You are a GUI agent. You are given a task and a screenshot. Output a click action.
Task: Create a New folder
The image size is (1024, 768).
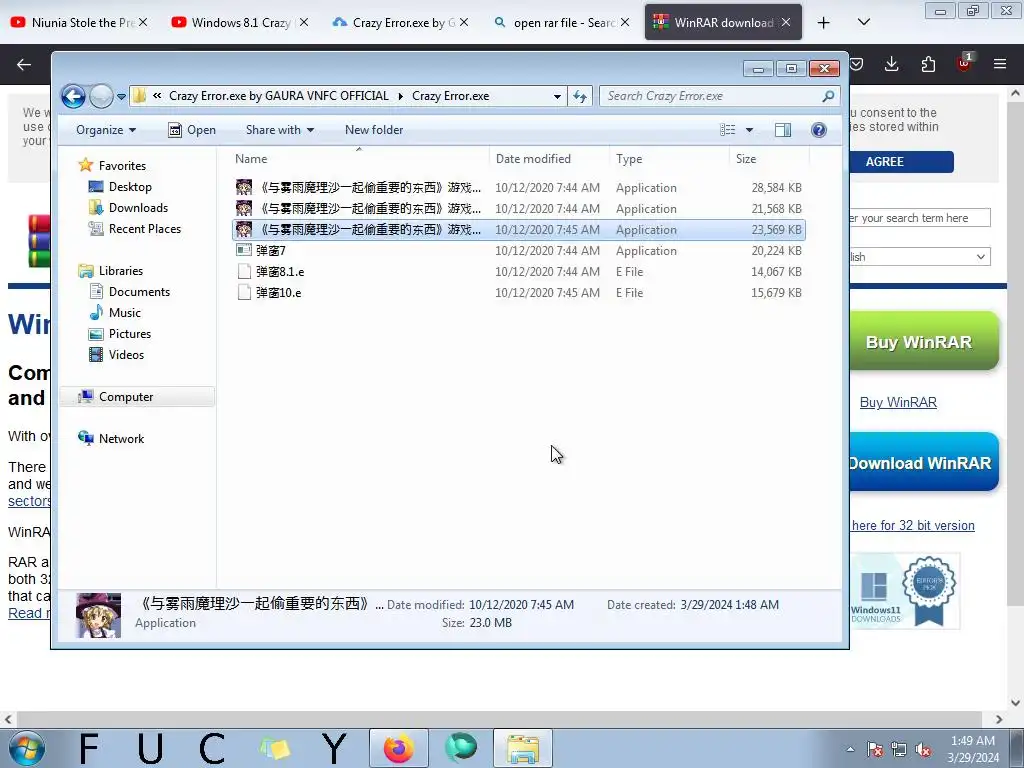[x=374, y=130]
